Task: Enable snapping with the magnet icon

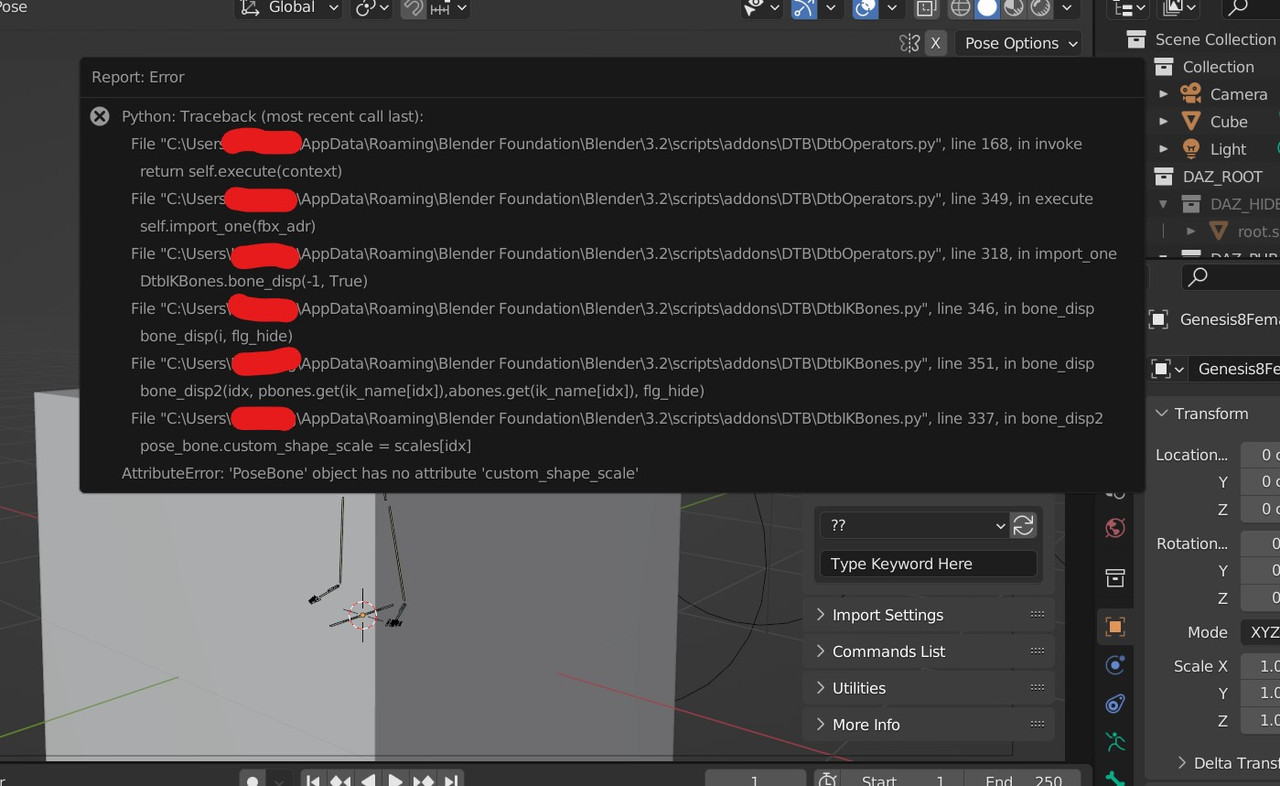Action: click(x=413, y=9)
